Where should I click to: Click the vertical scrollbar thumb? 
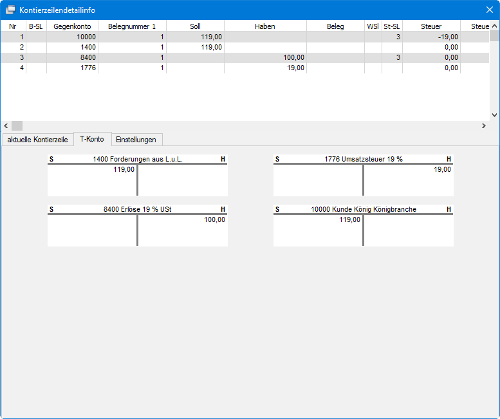tap(494, 36)
